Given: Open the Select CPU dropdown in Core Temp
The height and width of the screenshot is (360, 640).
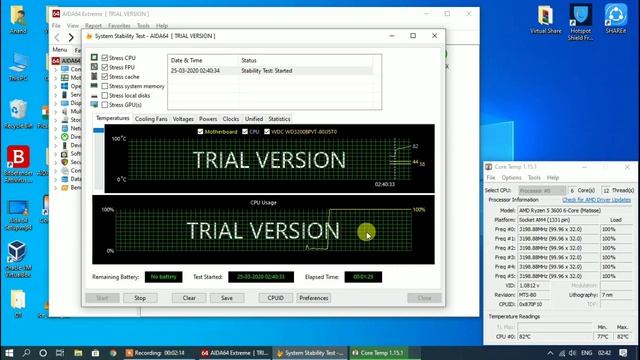Looking at the screenshot, I should pos(542,191).
